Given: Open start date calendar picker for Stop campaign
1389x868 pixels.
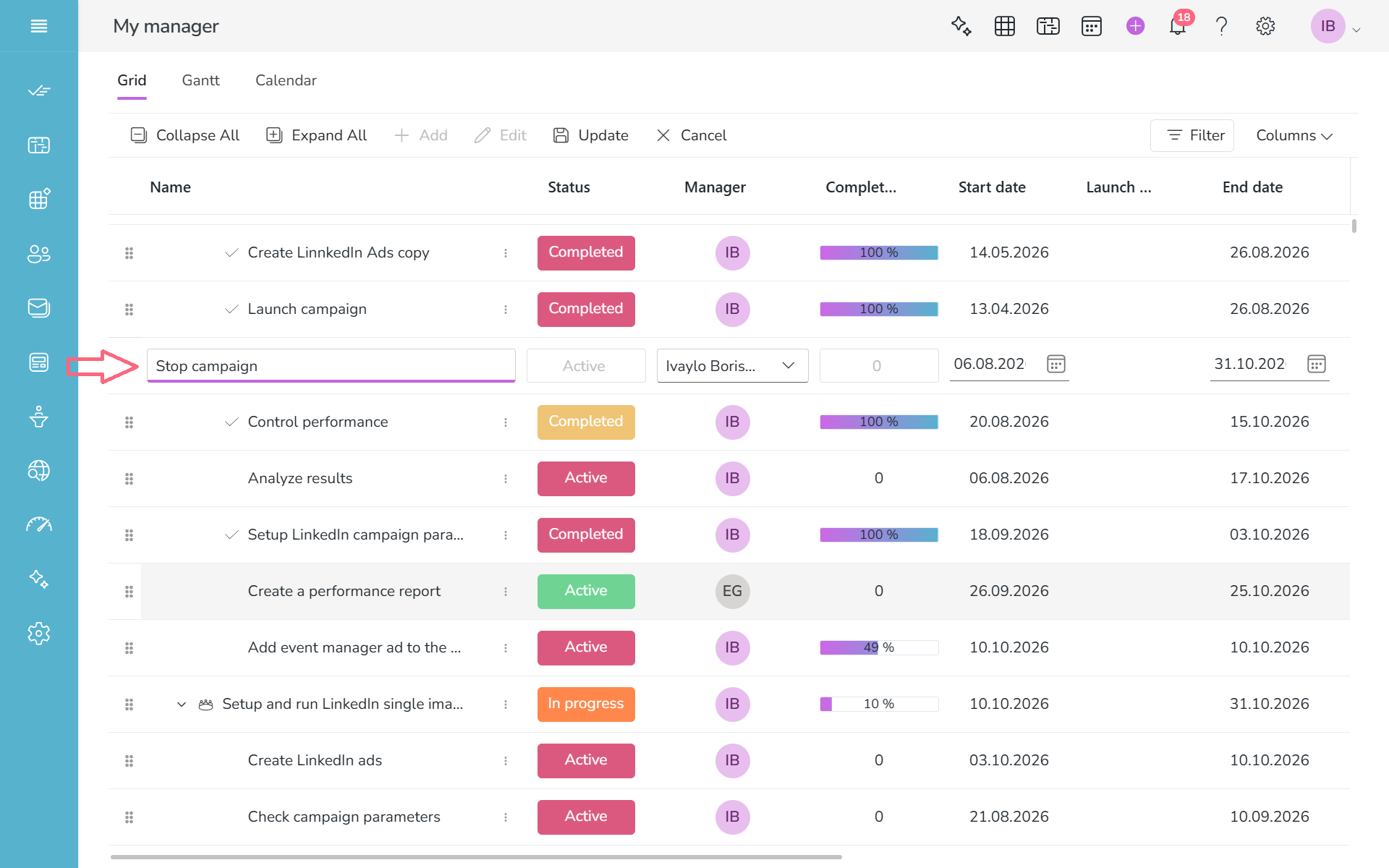Looking at the screenshot, I should (x=1056, y=364).
